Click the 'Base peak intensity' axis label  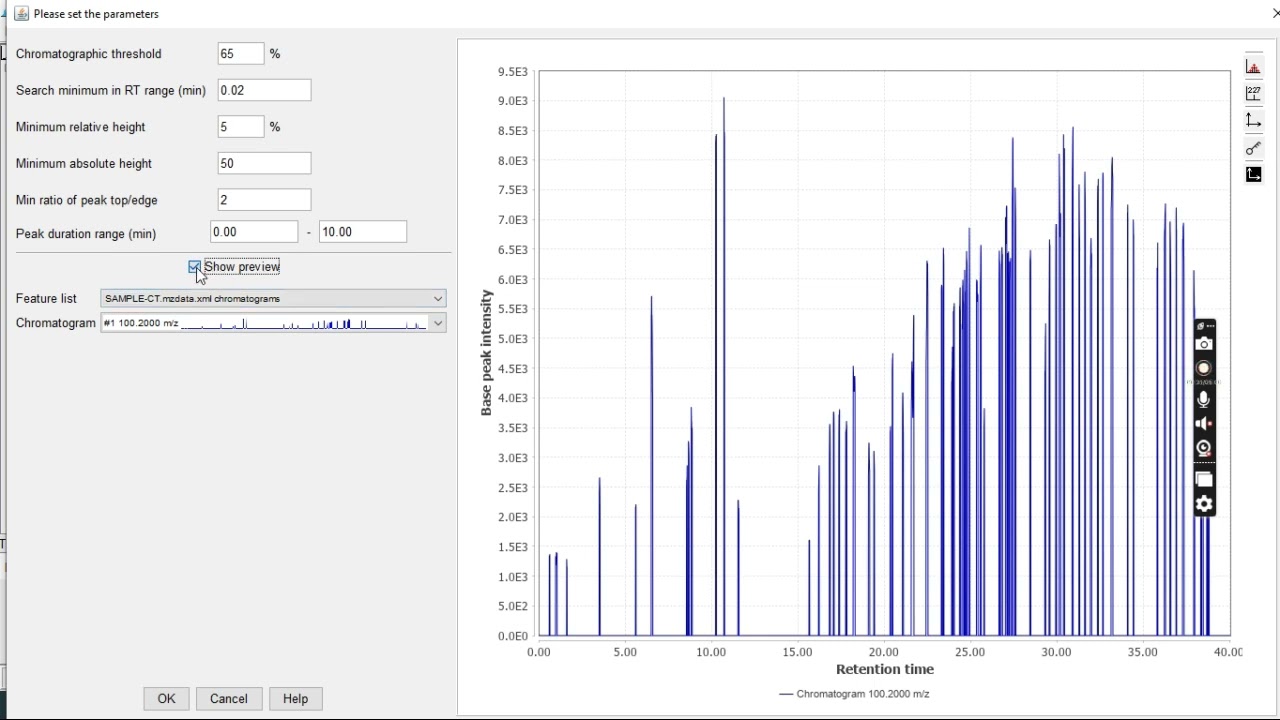(487, 353)
